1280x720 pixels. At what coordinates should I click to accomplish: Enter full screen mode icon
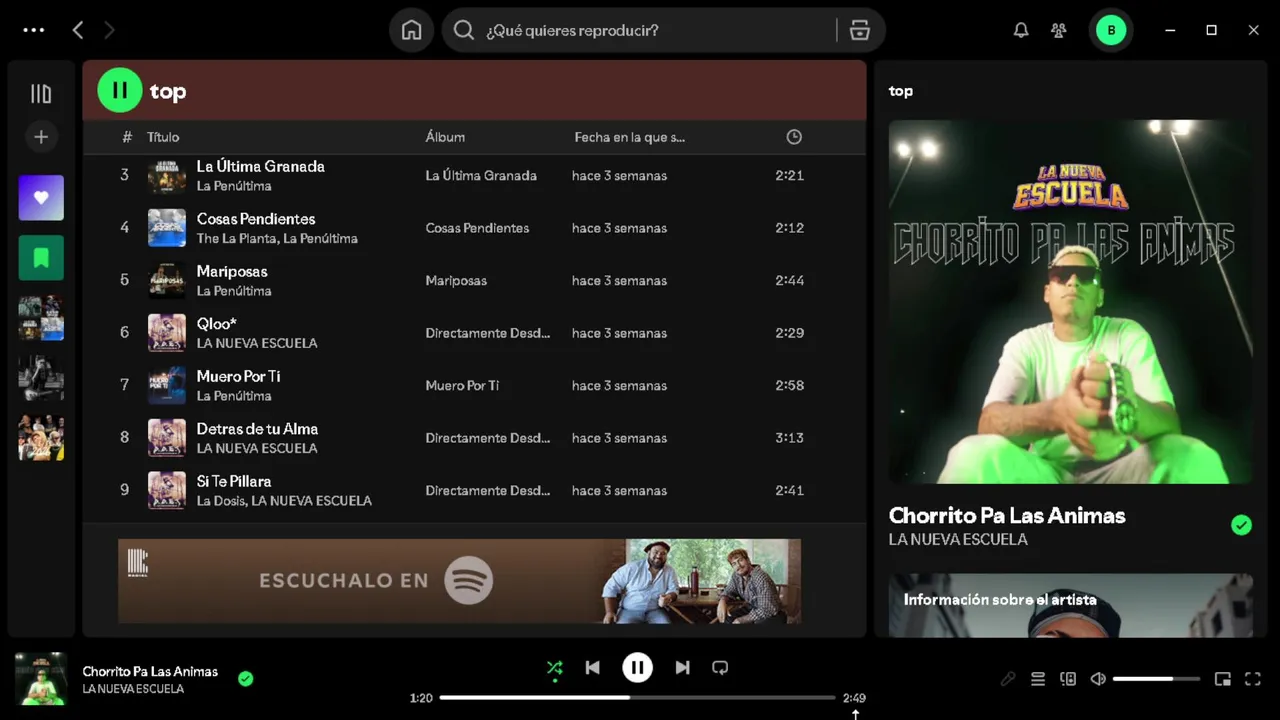[1252, 679]
